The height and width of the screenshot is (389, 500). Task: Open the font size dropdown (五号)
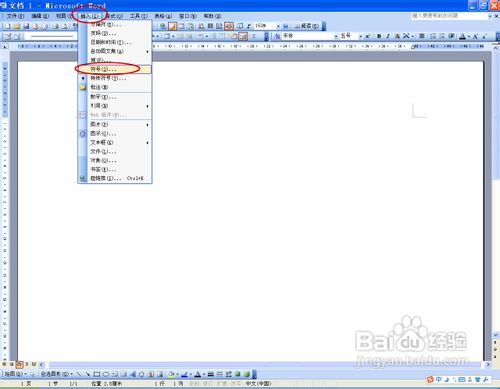351,36
